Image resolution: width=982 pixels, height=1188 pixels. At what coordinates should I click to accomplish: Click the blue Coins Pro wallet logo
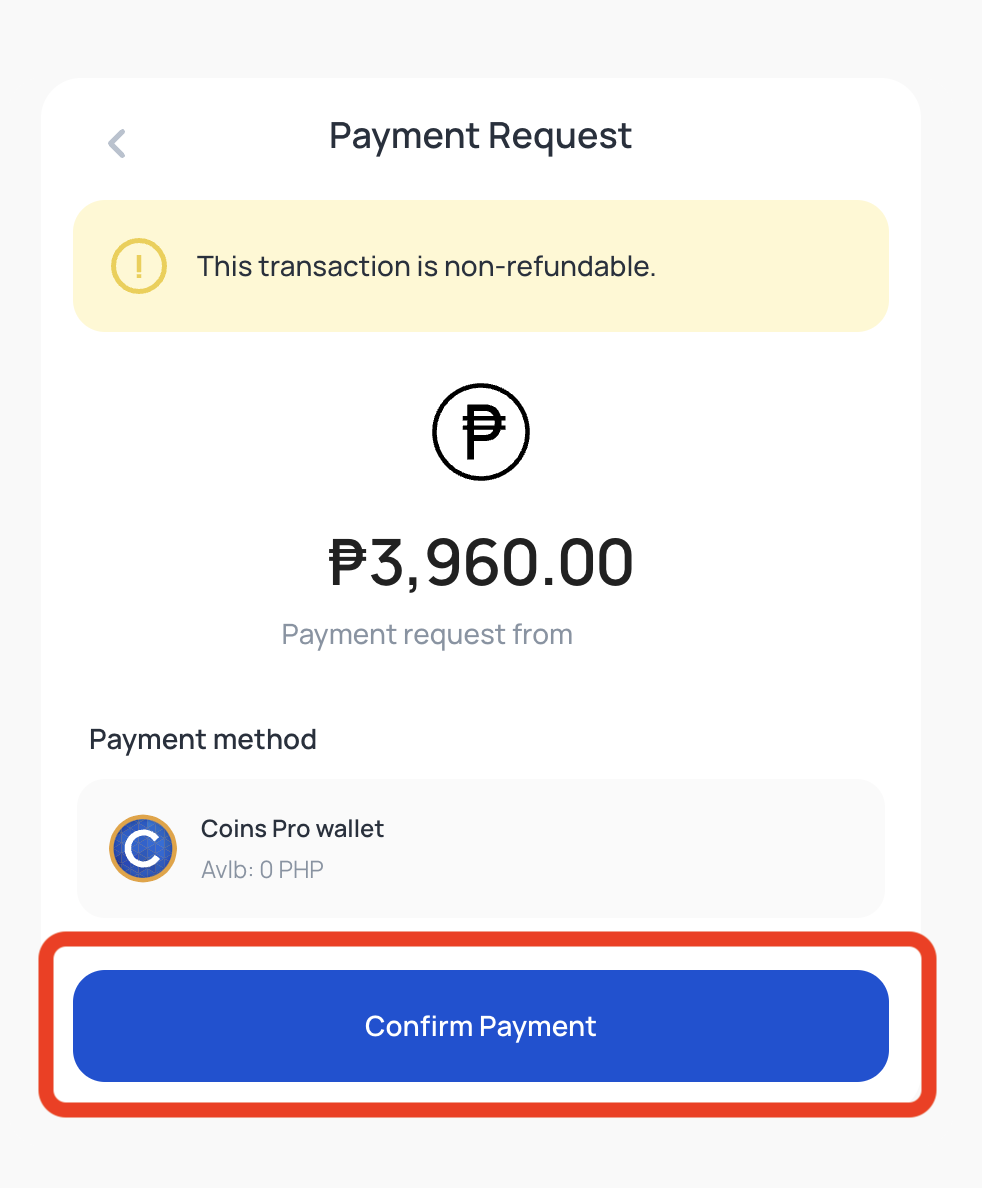click(143, 848)
